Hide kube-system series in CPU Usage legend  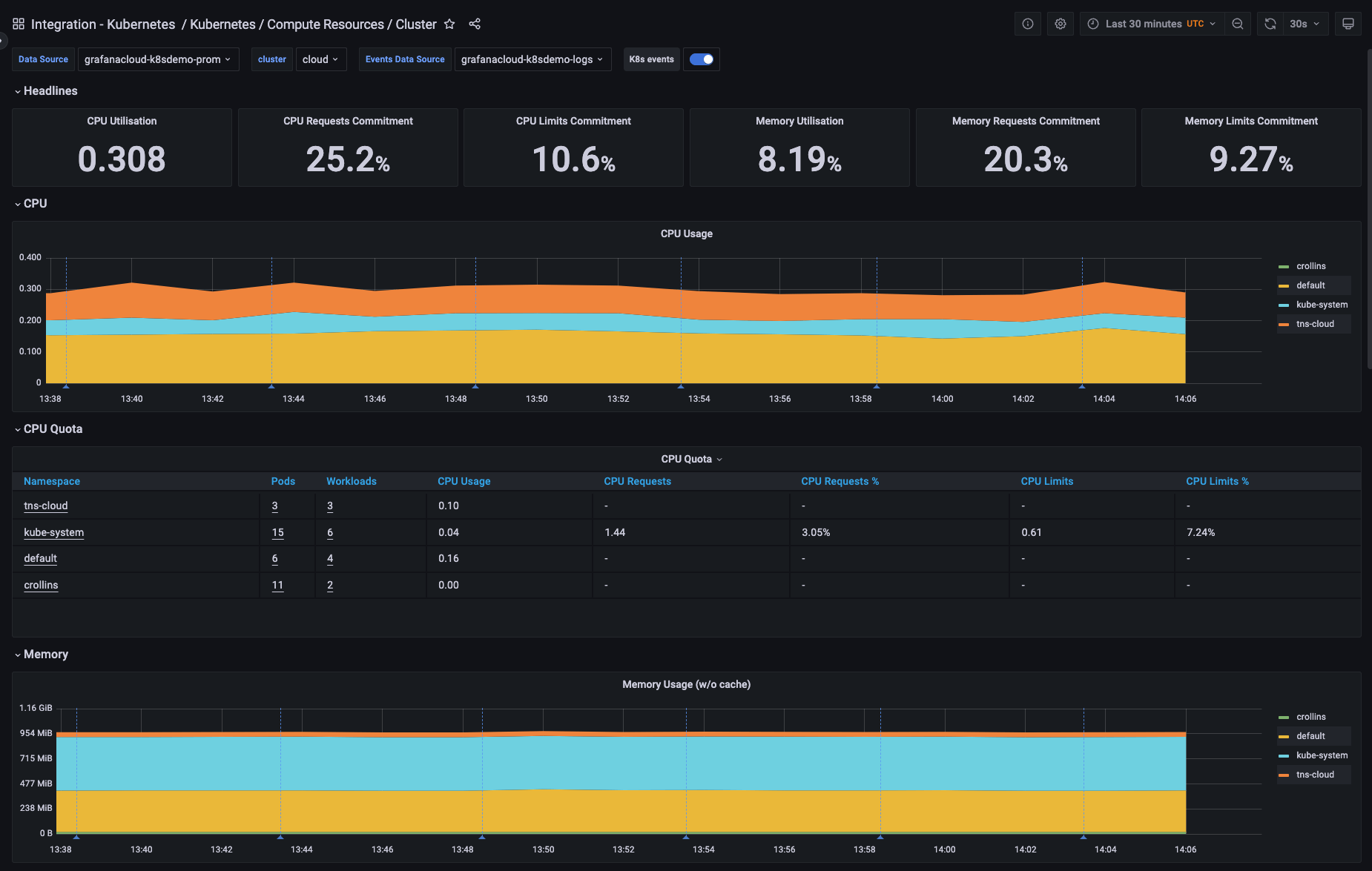(1322, 304)
